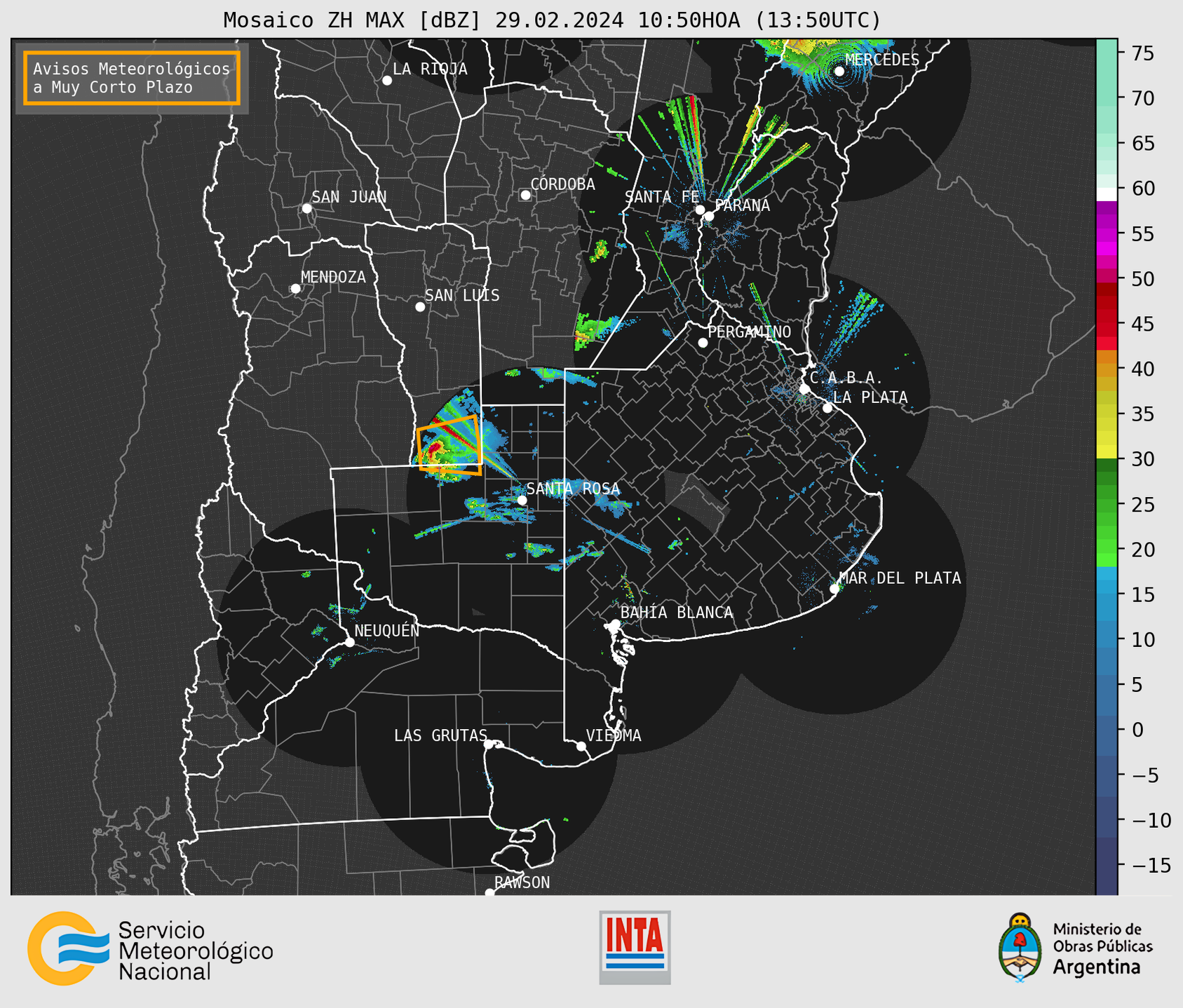Screen dimensions: 1183x1008
Task: Click the green 25 dBZ band on color bar
Action: [x=1107, y=505]
